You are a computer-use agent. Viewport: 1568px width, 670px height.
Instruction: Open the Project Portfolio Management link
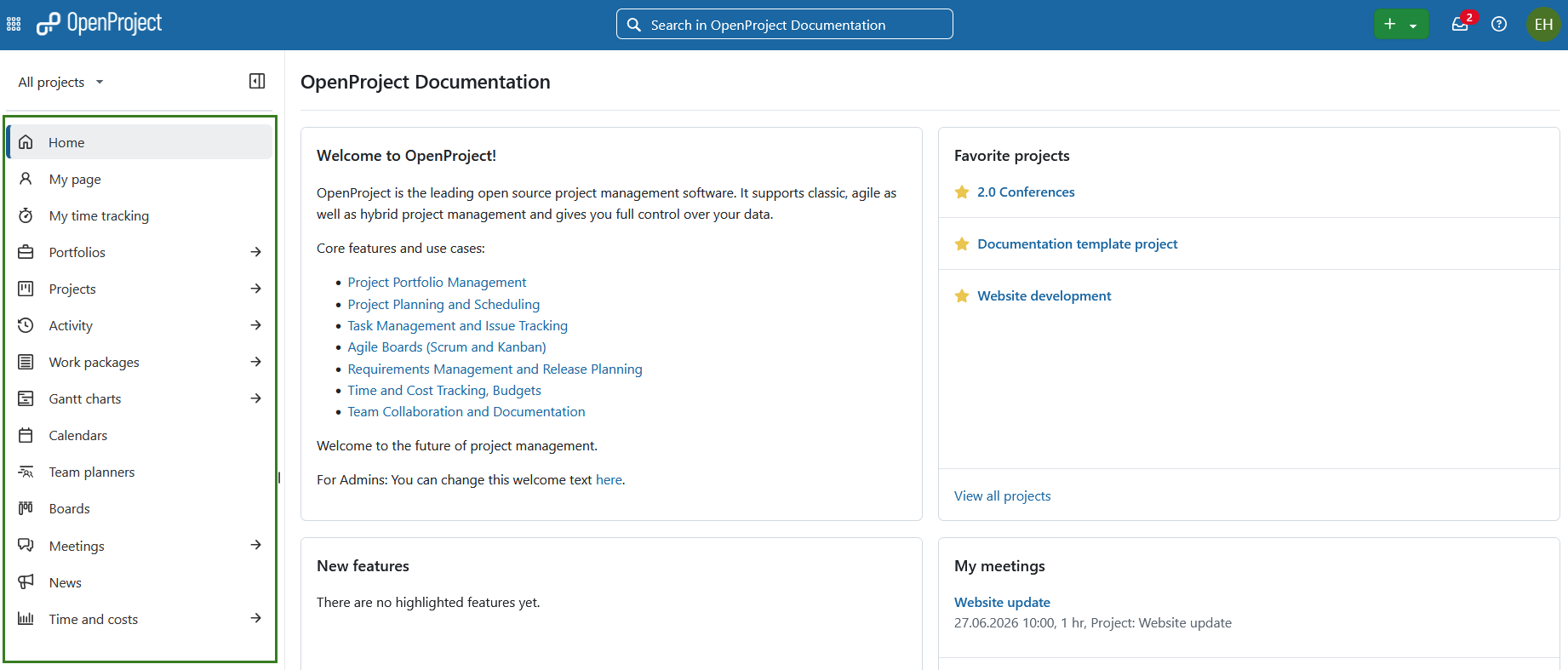coord(437,283)
